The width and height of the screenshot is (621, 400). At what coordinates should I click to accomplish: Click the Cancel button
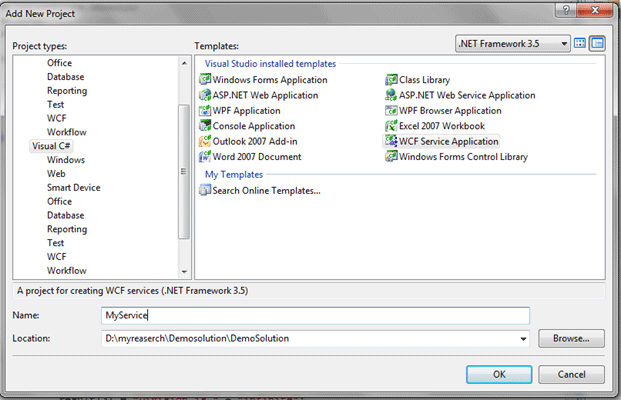571,374
